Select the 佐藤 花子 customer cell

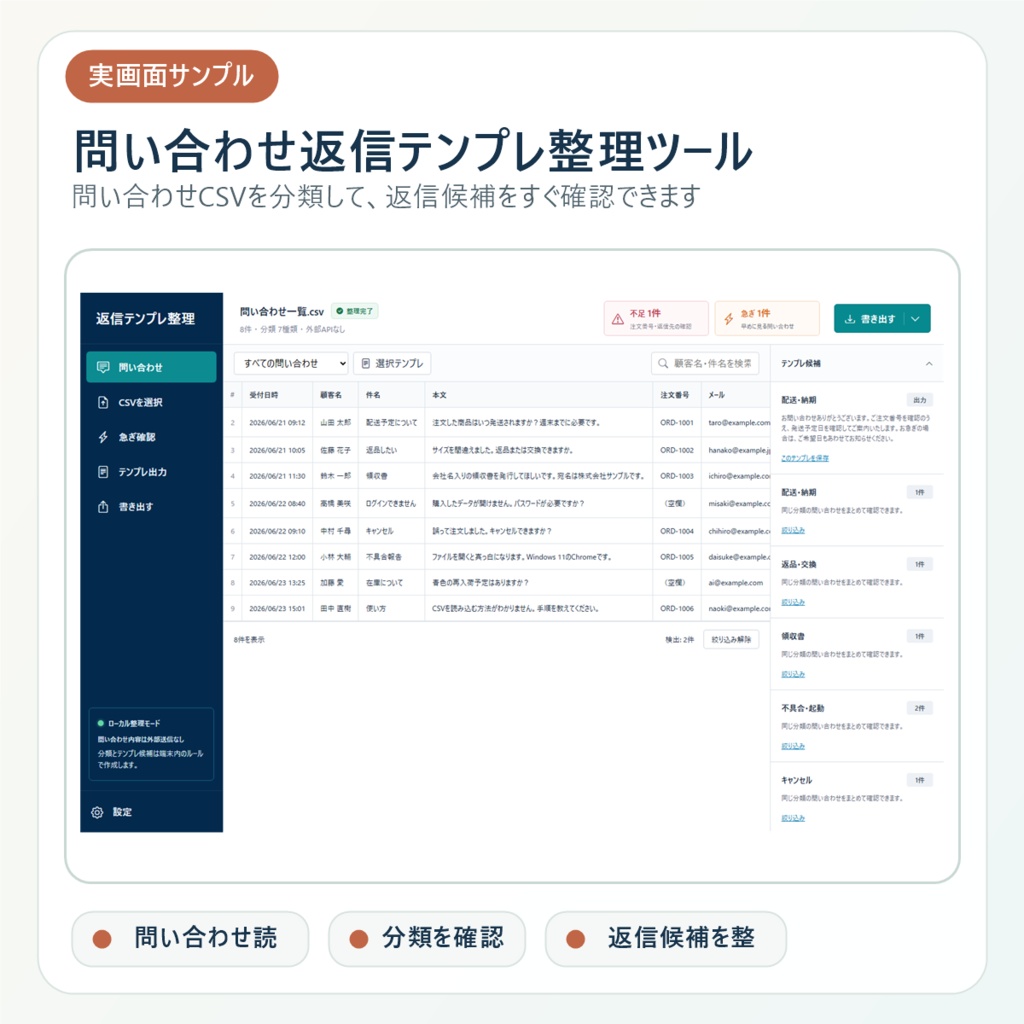click(336, 450)
